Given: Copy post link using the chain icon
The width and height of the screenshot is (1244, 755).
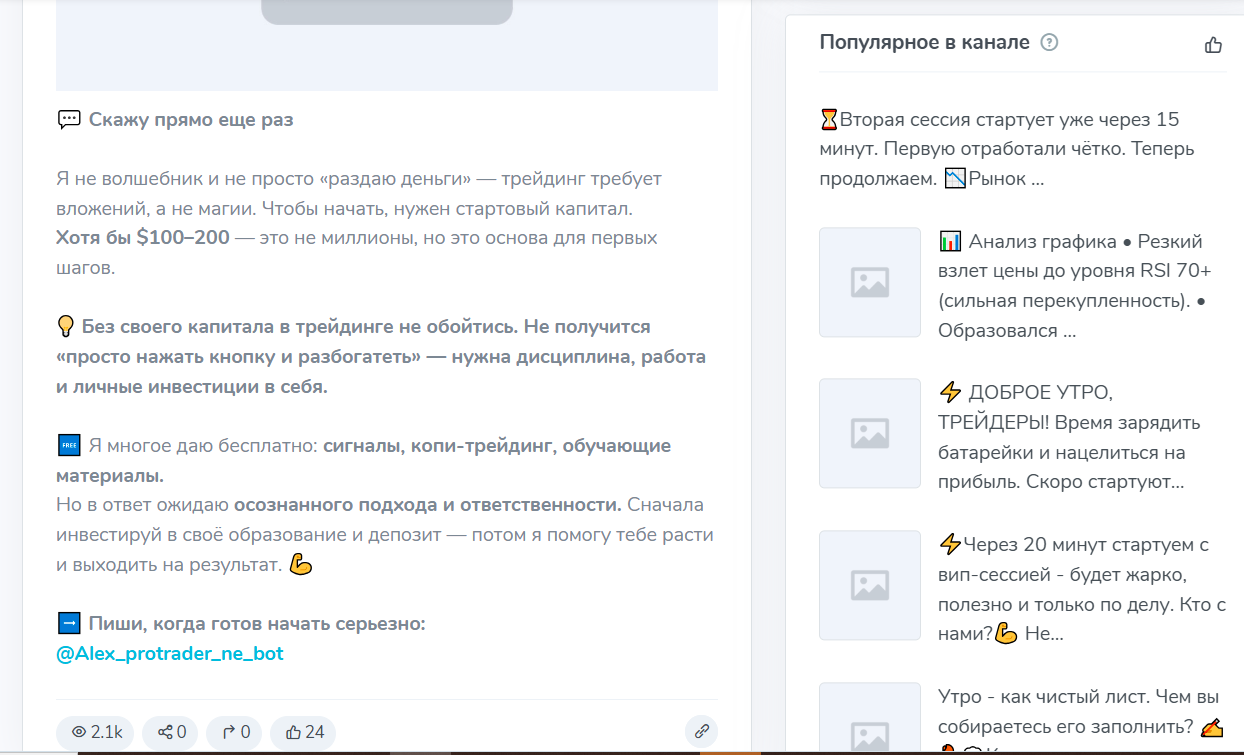Looking at the screenshot, I should [701, 732].
